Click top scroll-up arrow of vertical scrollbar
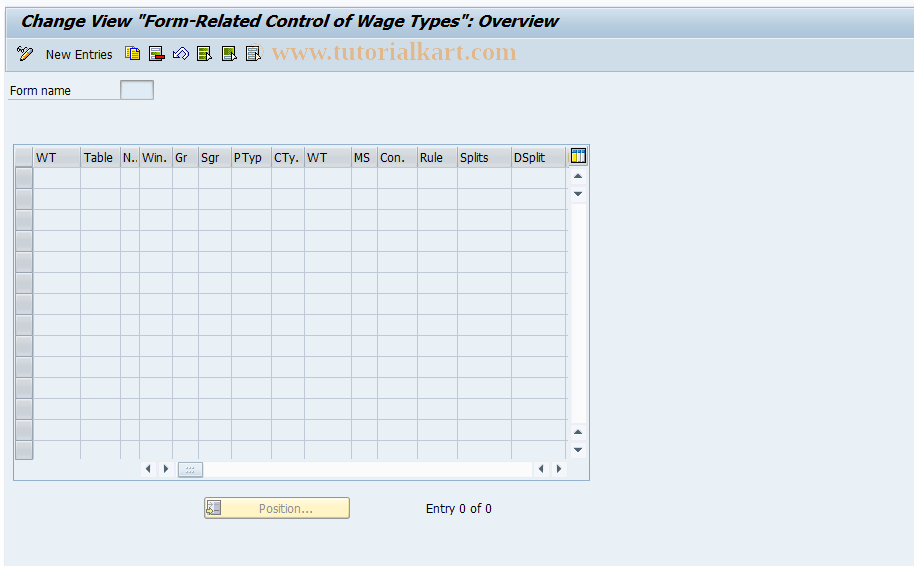Screen dimensions: 914x566 pyautogui.click(x=578, y=176)
